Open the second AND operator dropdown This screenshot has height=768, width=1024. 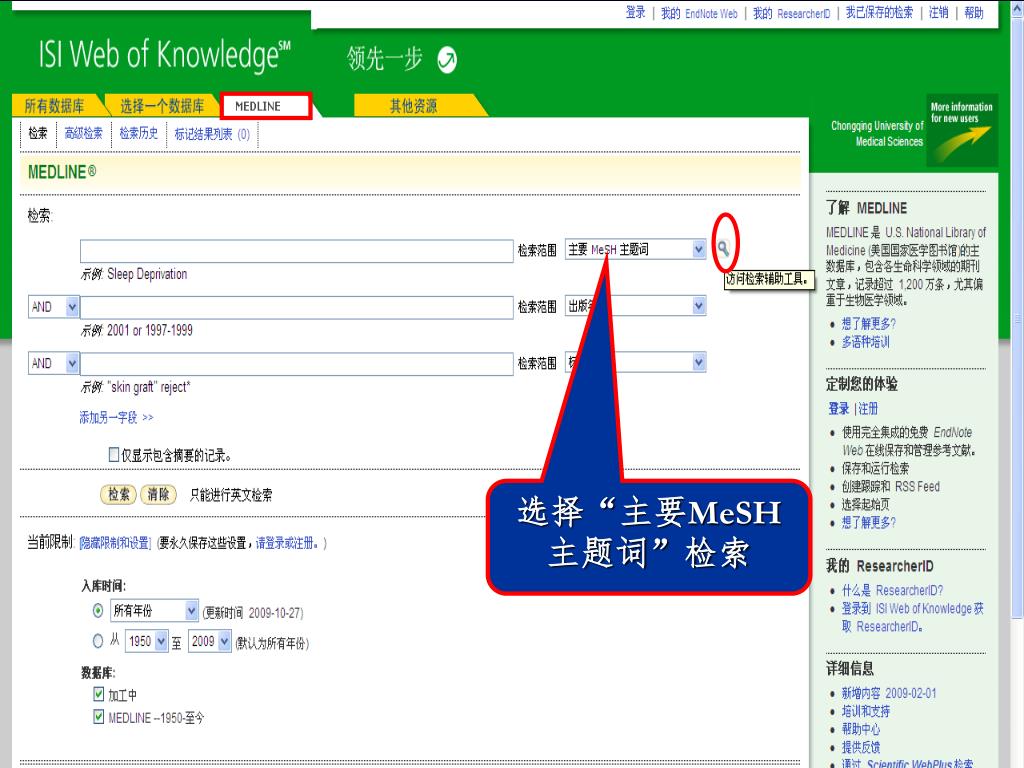[x=54, y=362]
